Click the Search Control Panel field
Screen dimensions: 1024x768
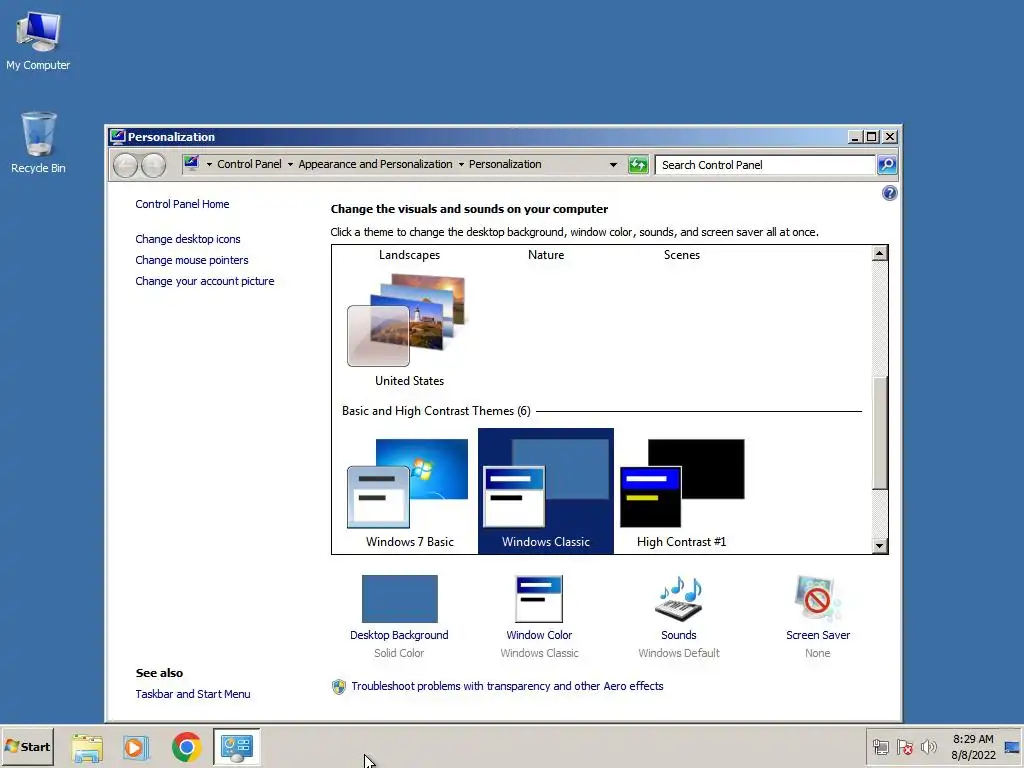(765, 165)
